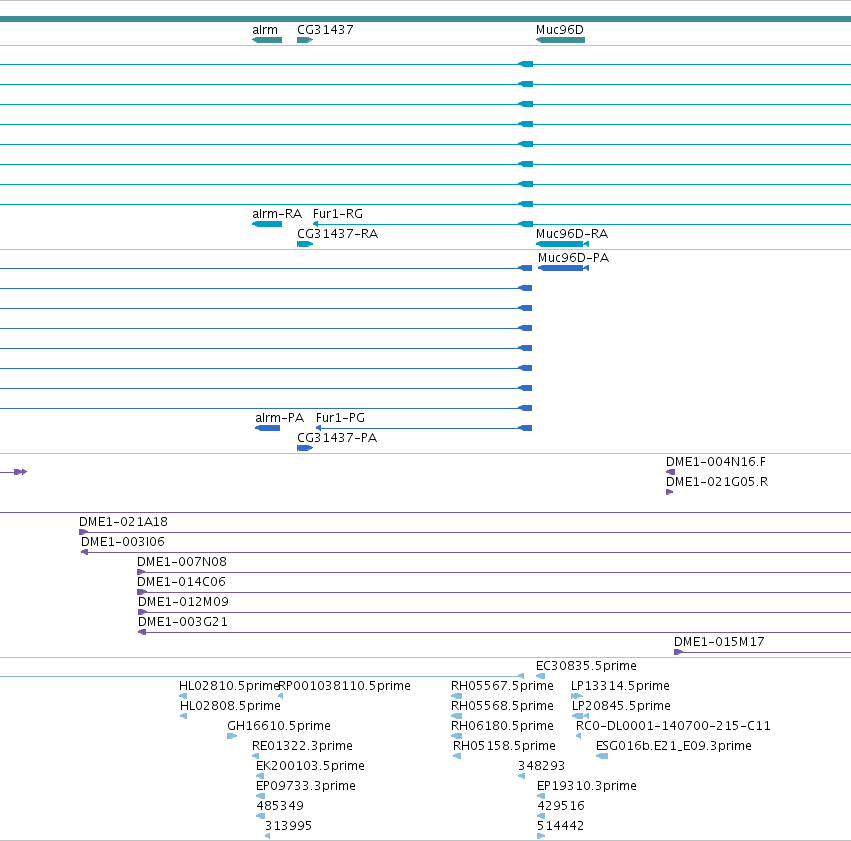This screenshot has width=851, height=841.
Task: Click the alrm-PA protein label
Action: click(x=280, y=418)
